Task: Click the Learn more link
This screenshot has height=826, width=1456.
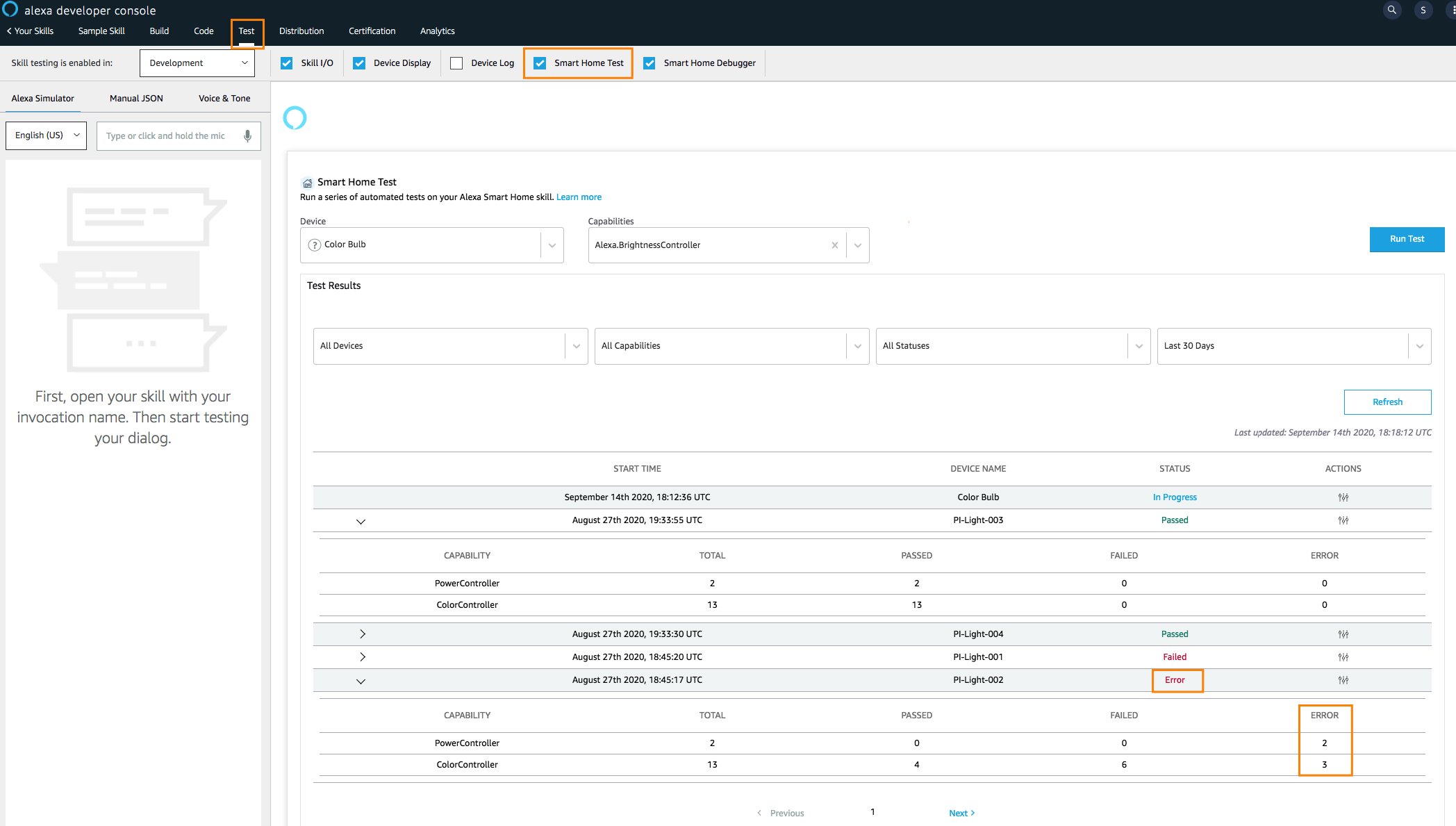Action: point(579,197)
